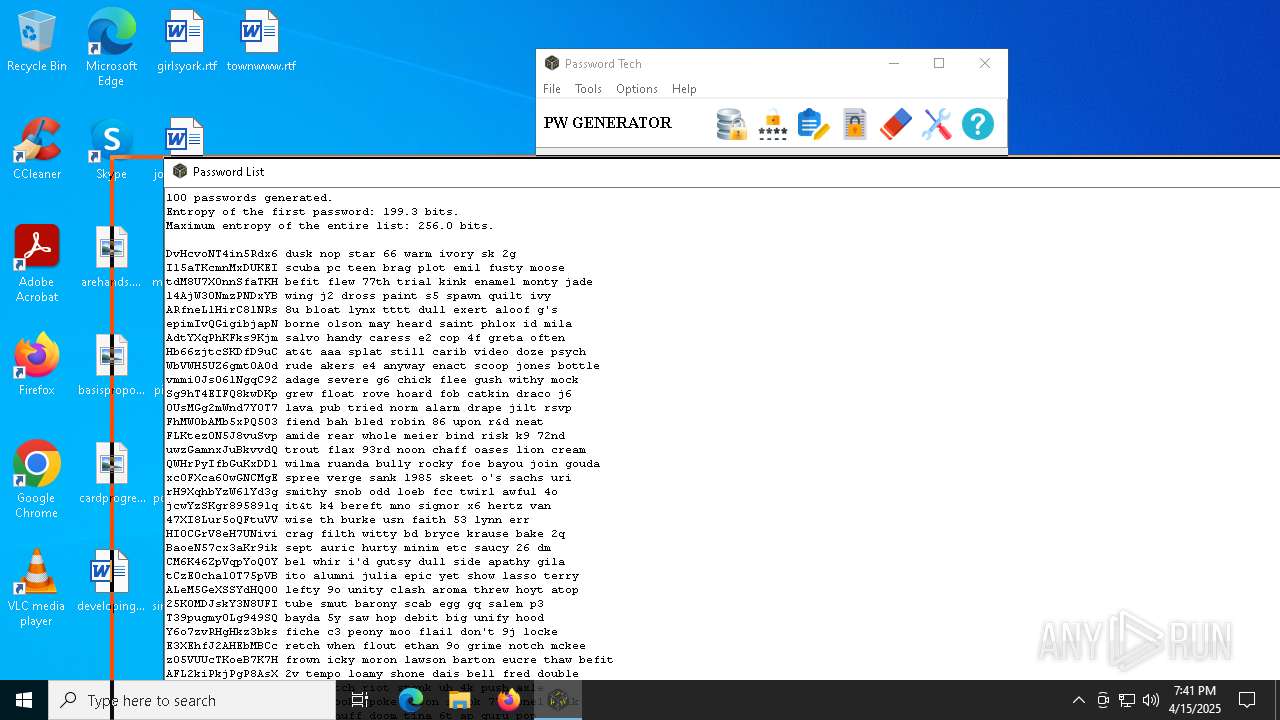
Task: Click the 'Entropy of the first password' line
Action: click(x=312, y=212)
